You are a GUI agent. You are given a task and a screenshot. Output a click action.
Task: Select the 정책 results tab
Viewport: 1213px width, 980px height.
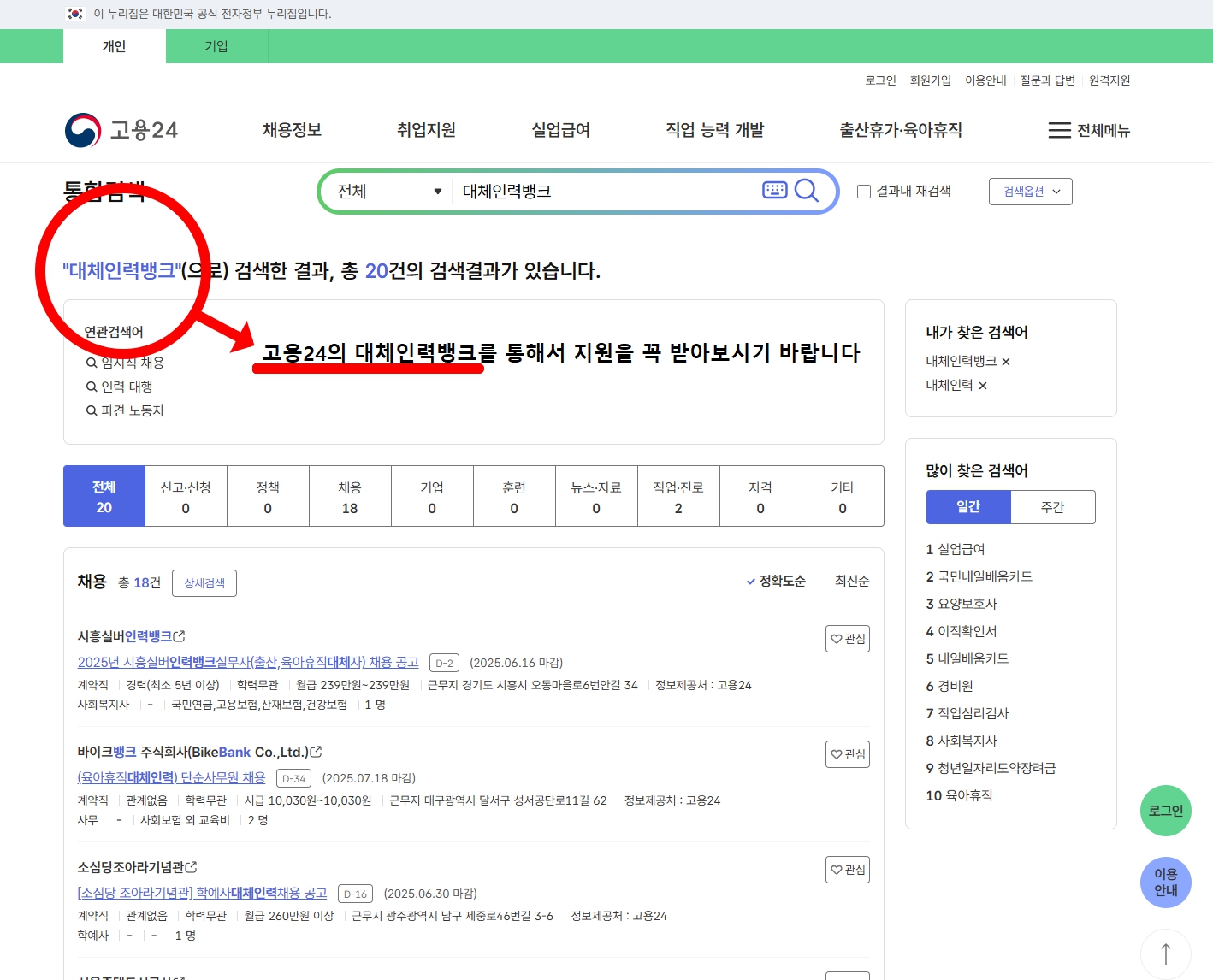pyautogui.click(x=268, y=496)
